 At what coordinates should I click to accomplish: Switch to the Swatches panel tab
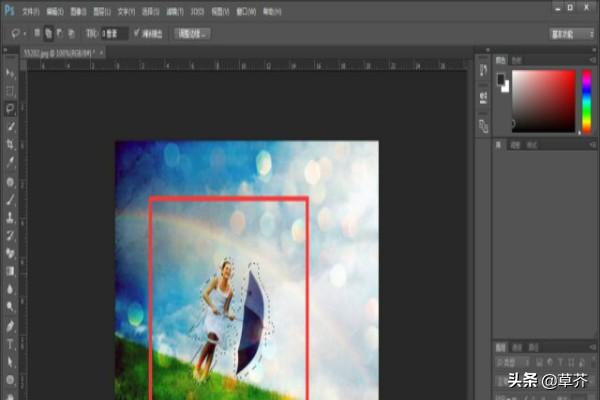(x=517, y=60)
